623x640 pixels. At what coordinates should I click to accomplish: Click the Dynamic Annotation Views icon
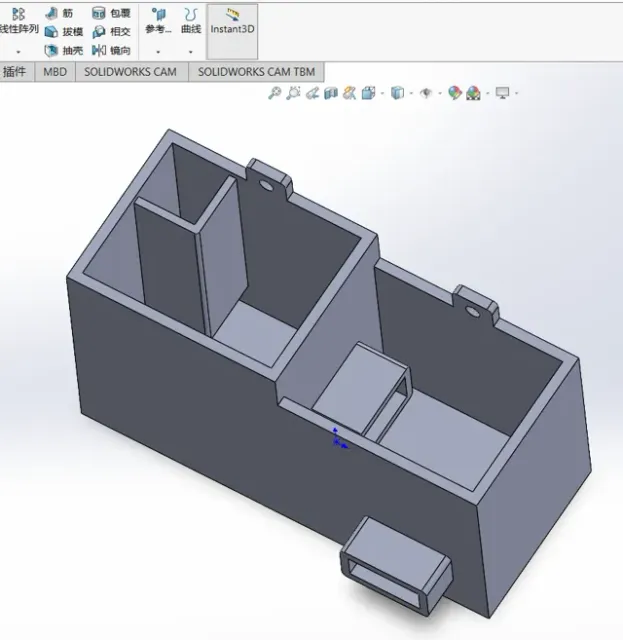[x=349, y=93]
